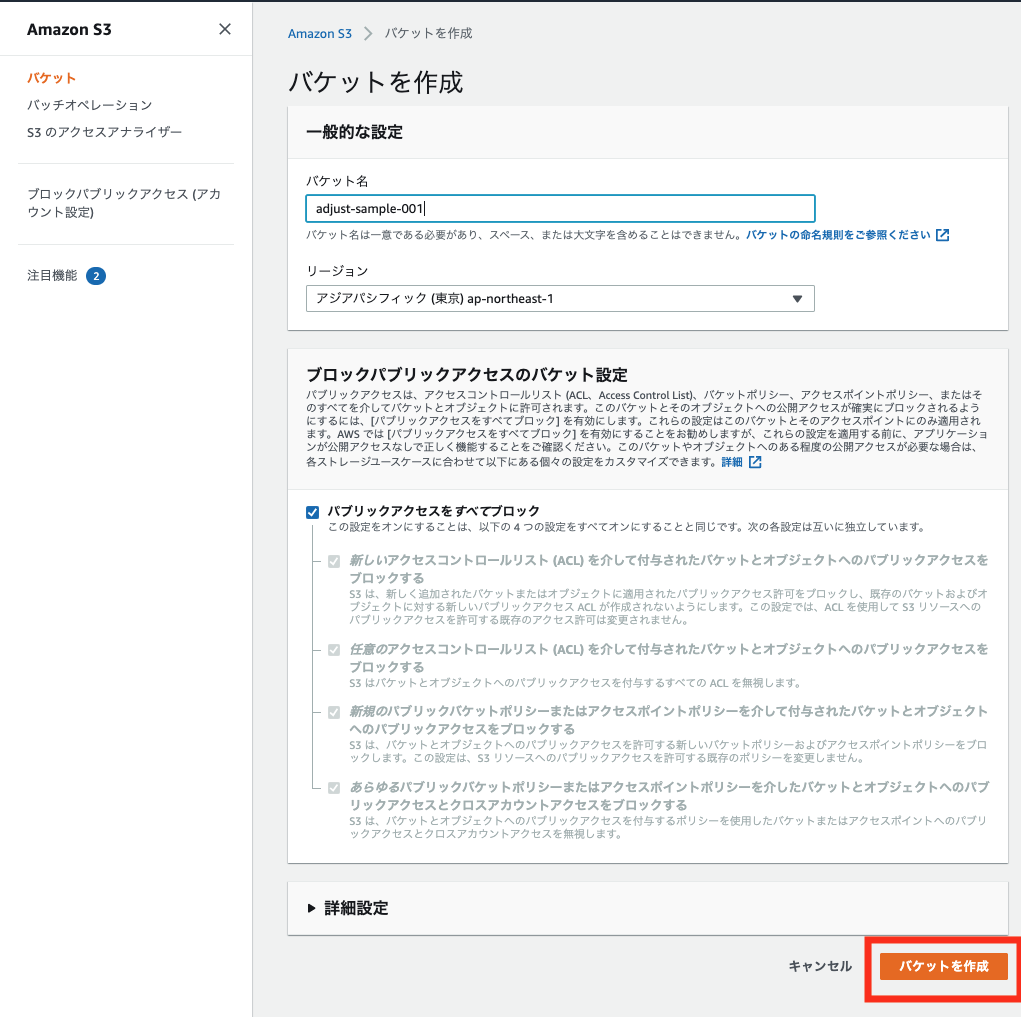Click the キャンセル button
The image size is (1021, 1017).
[x=820, y=966]
